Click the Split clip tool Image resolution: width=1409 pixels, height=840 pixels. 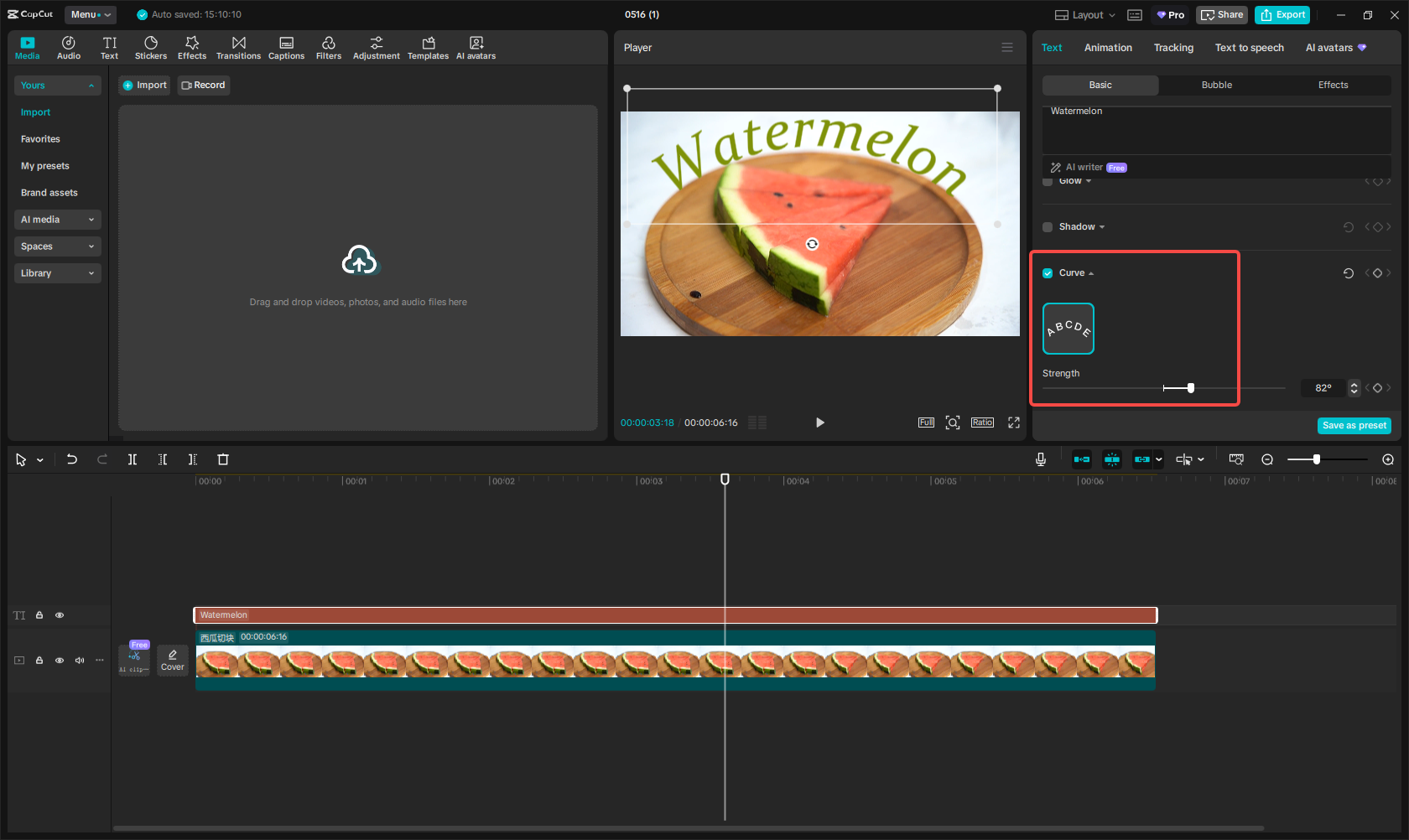point(133,459)
